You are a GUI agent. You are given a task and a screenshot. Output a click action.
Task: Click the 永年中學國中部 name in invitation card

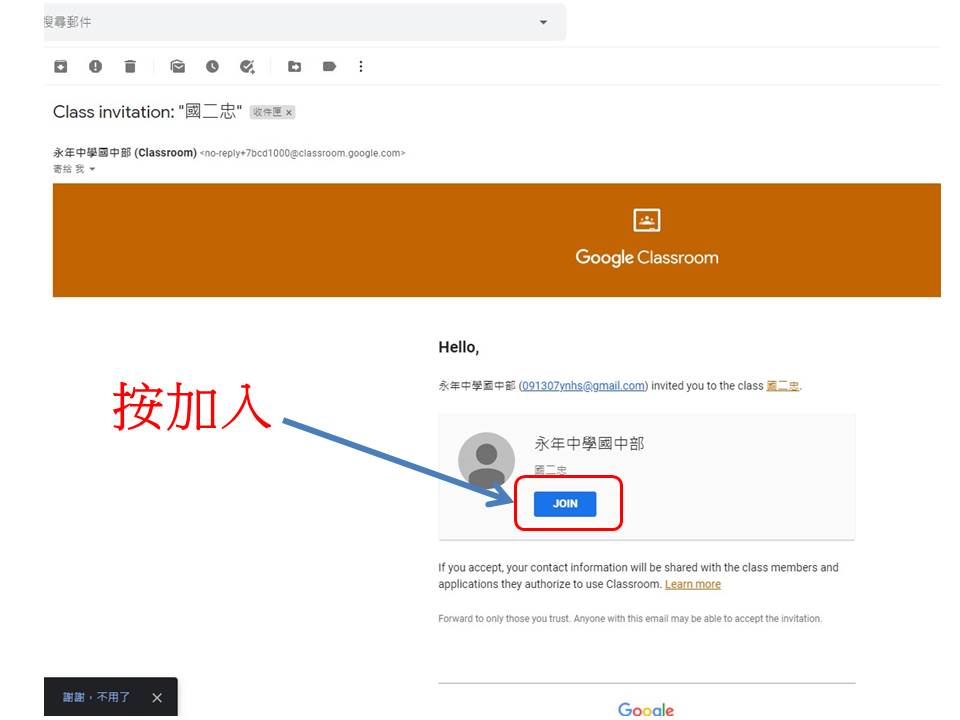tap(589, 444)
